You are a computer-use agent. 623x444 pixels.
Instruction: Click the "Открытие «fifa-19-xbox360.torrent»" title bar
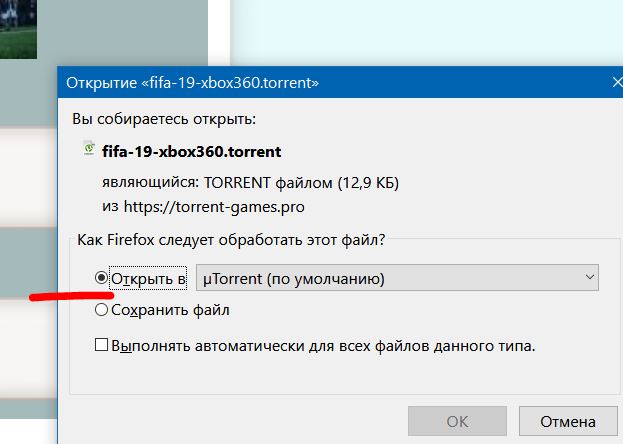[192, 83]
